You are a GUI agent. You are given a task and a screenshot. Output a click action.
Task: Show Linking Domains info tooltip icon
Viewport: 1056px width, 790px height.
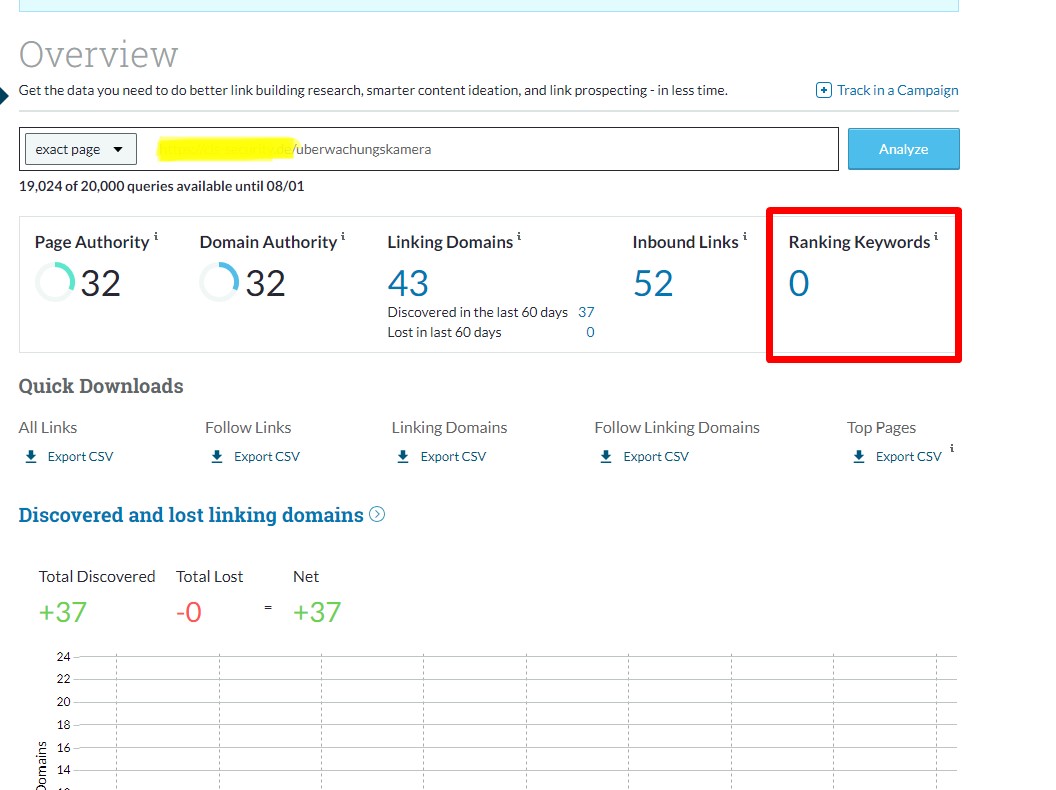(519, 236)
